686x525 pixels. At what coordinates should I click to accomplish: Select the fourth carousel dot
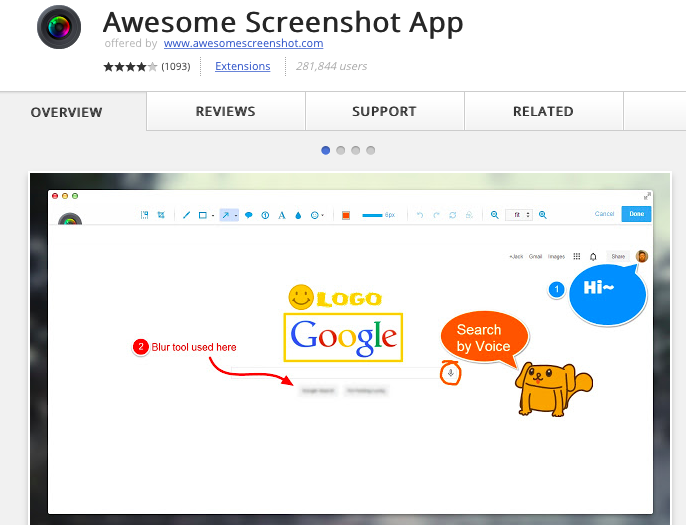click(371, 150)
